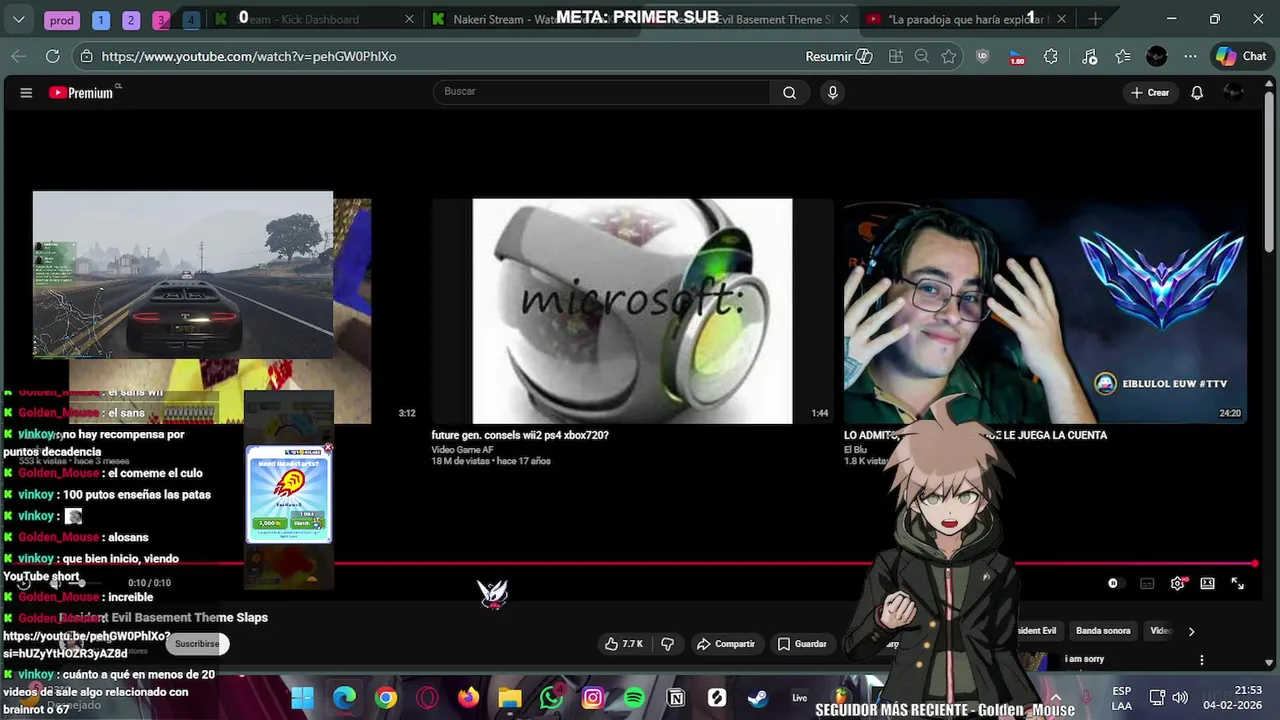The height and width of the screenshot is (720, 1280).
Task: Click the YouTube search magnifier button
Action: coord(789,93)
